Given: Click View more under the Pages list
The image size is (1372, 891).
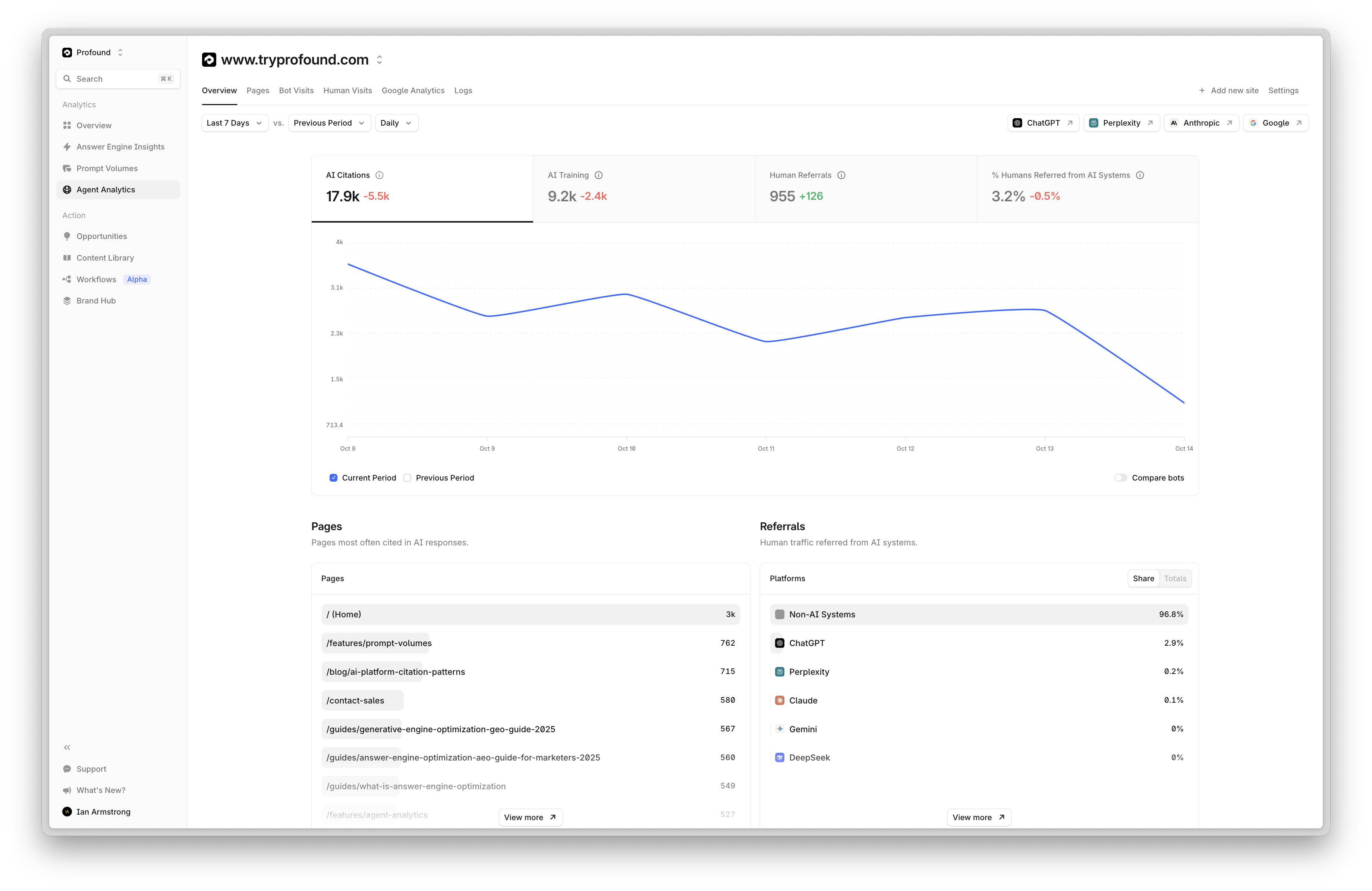Looking at the screenshot, I should pyautogui.click(x=530, y=817).
